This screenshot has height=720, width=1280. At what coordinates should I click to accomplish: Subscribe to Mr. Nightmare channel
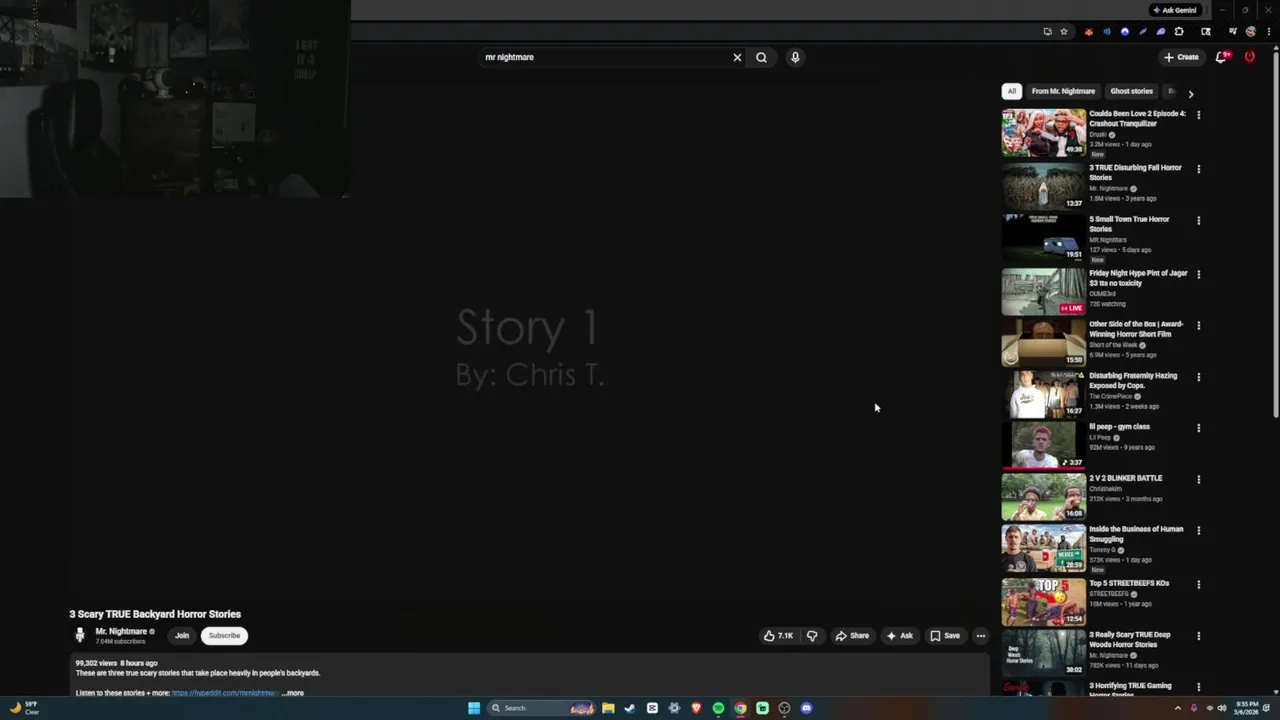(224, 635)
